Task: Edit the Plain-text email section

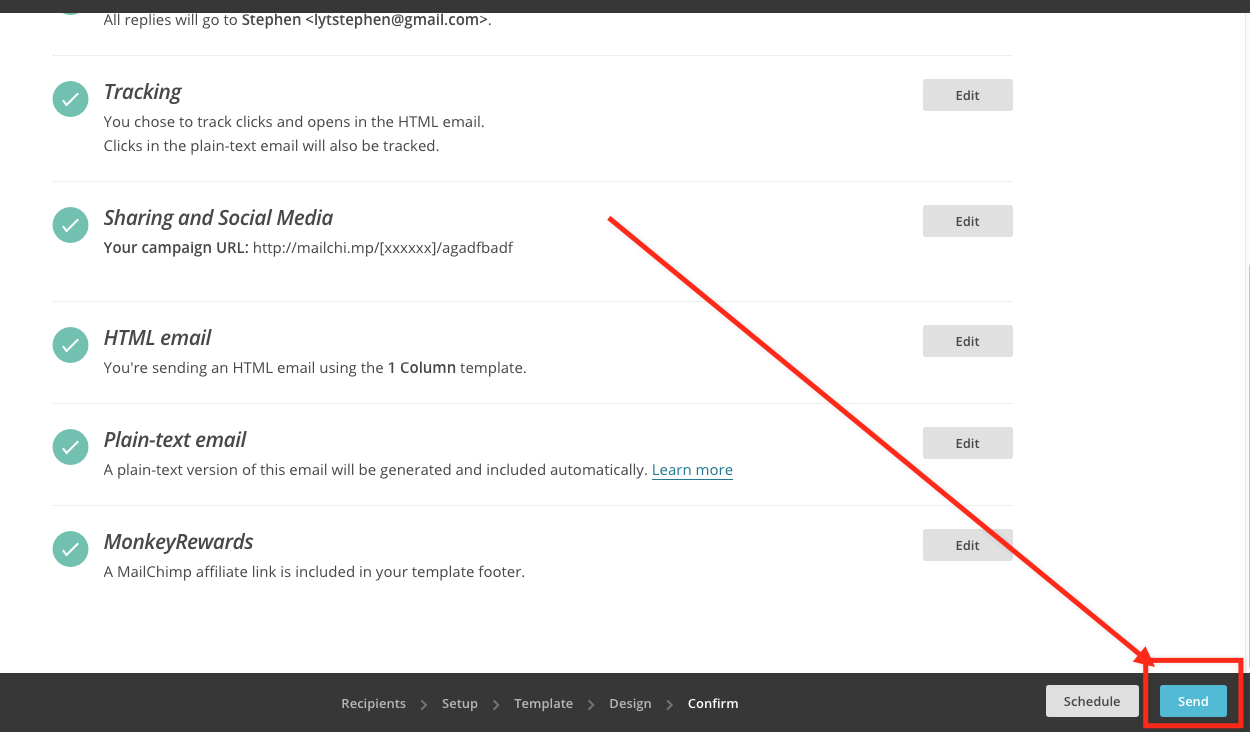Action: 967,443
